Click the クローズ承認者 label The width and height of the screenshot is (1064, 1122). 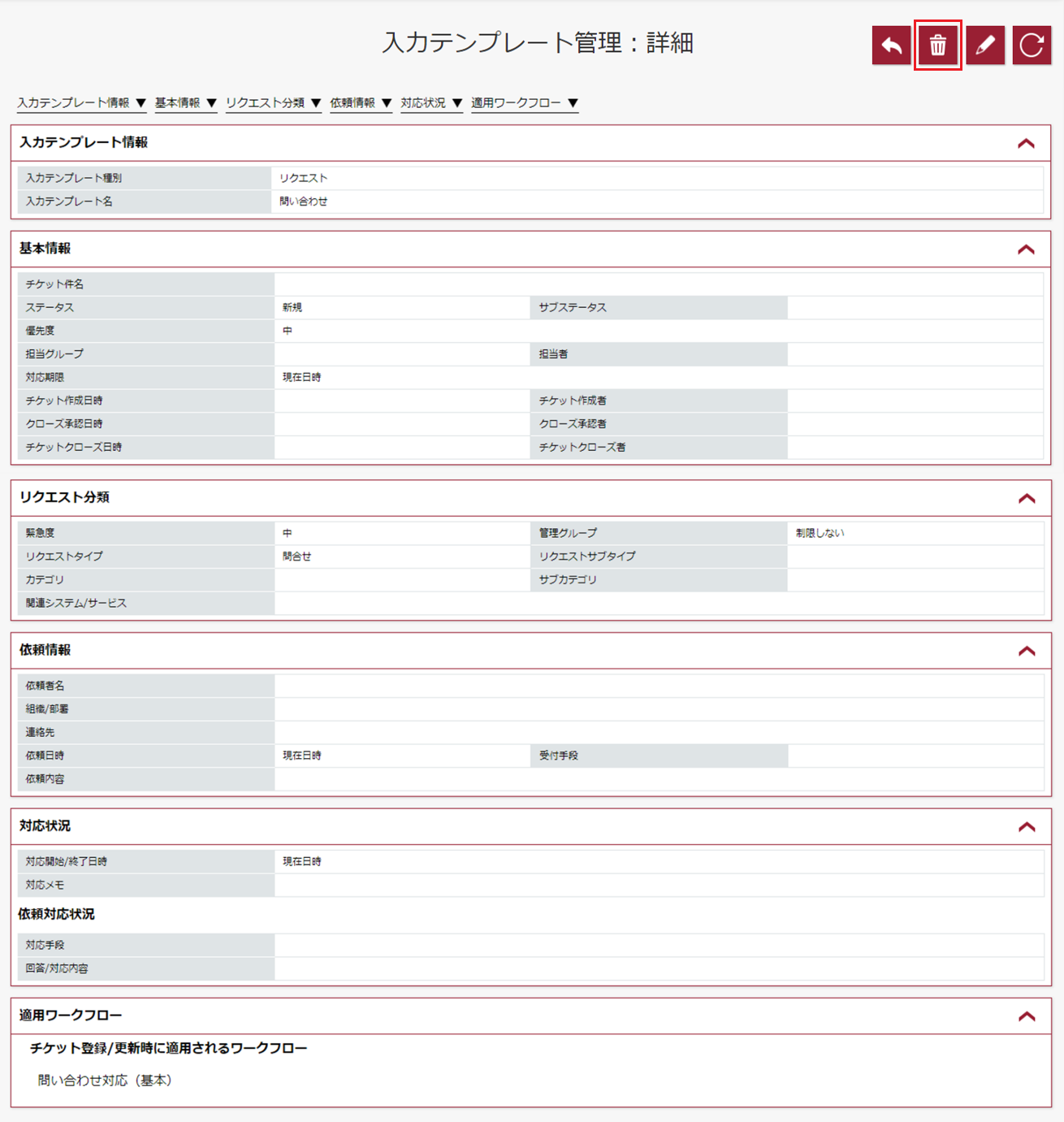(573, 424)
